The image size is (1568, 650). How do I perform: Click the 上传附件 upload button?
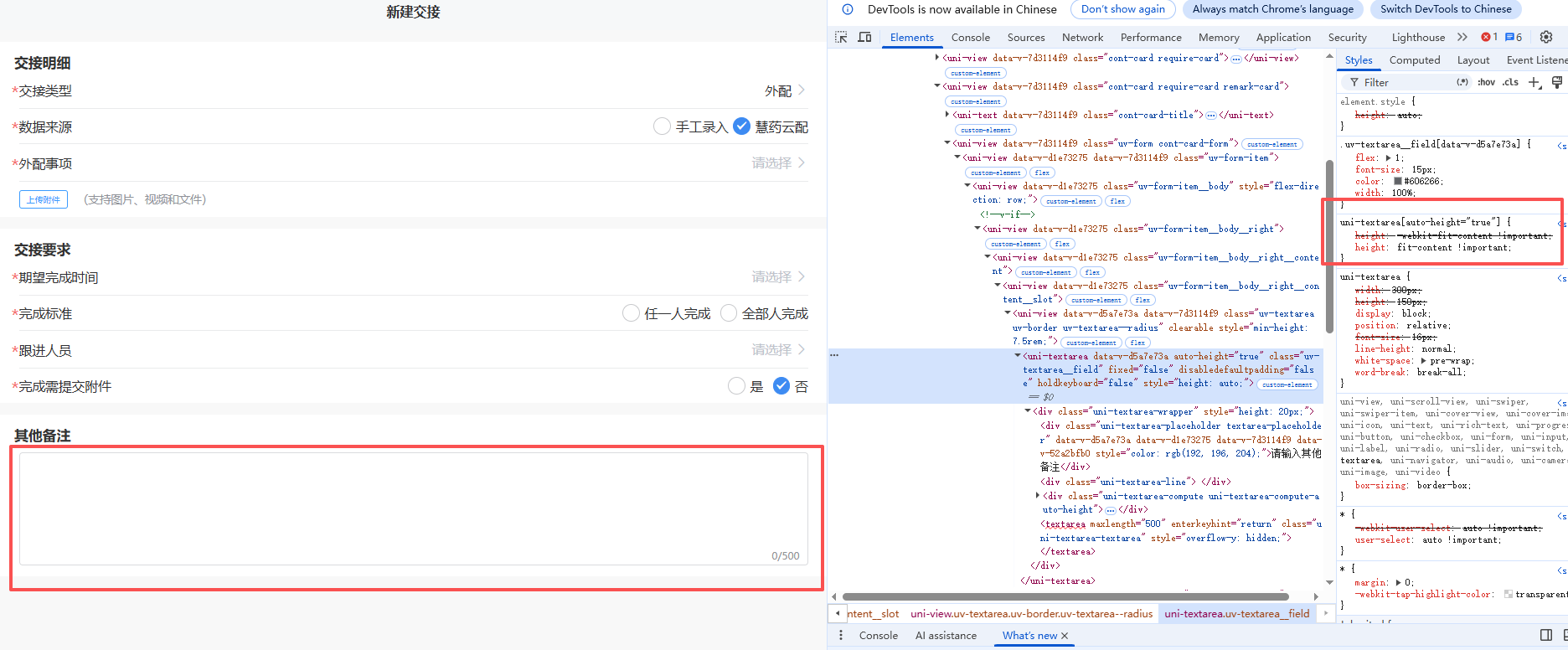[x=44, y=199]
